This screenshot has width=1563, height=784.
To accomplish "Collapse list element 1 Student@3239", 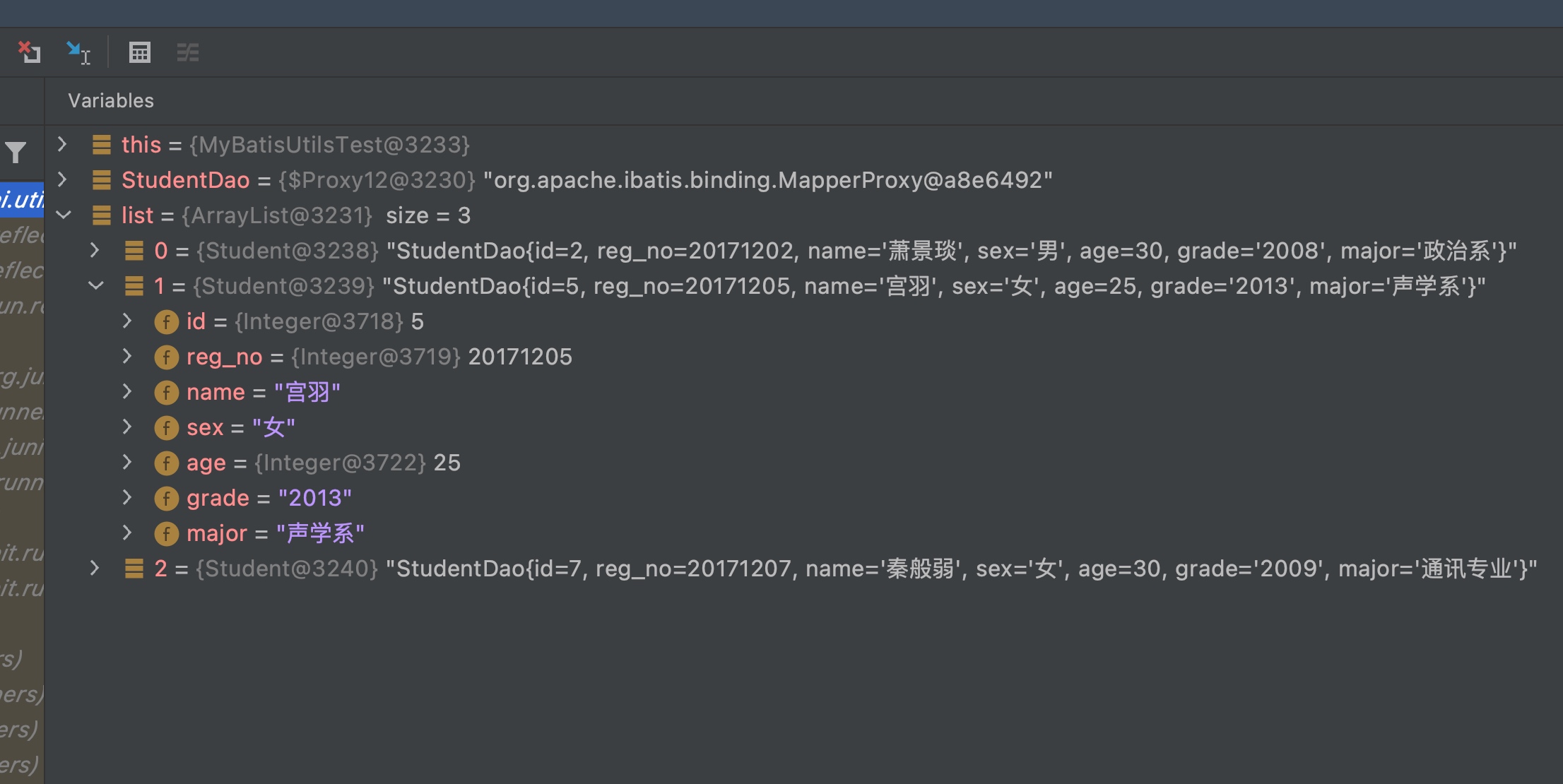I will [95, 286].
